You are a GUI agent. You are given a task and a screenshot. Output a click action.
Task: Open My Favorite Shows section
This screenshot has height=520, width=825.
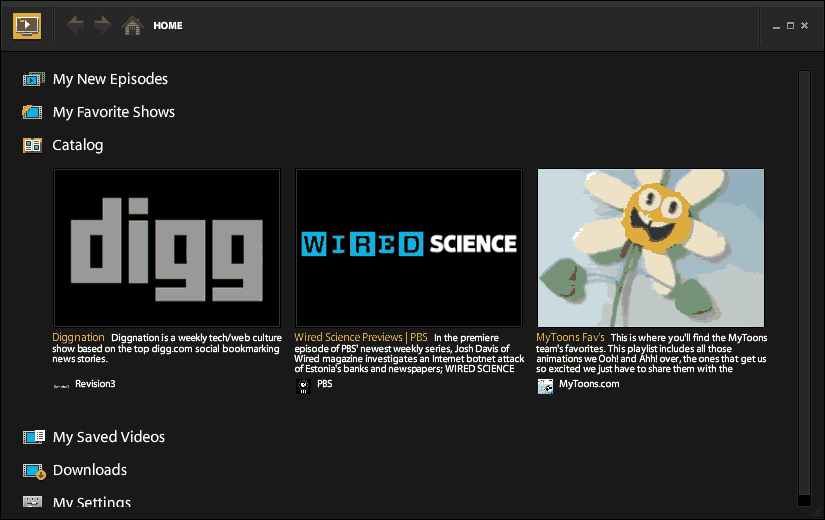tap(114, 112)
